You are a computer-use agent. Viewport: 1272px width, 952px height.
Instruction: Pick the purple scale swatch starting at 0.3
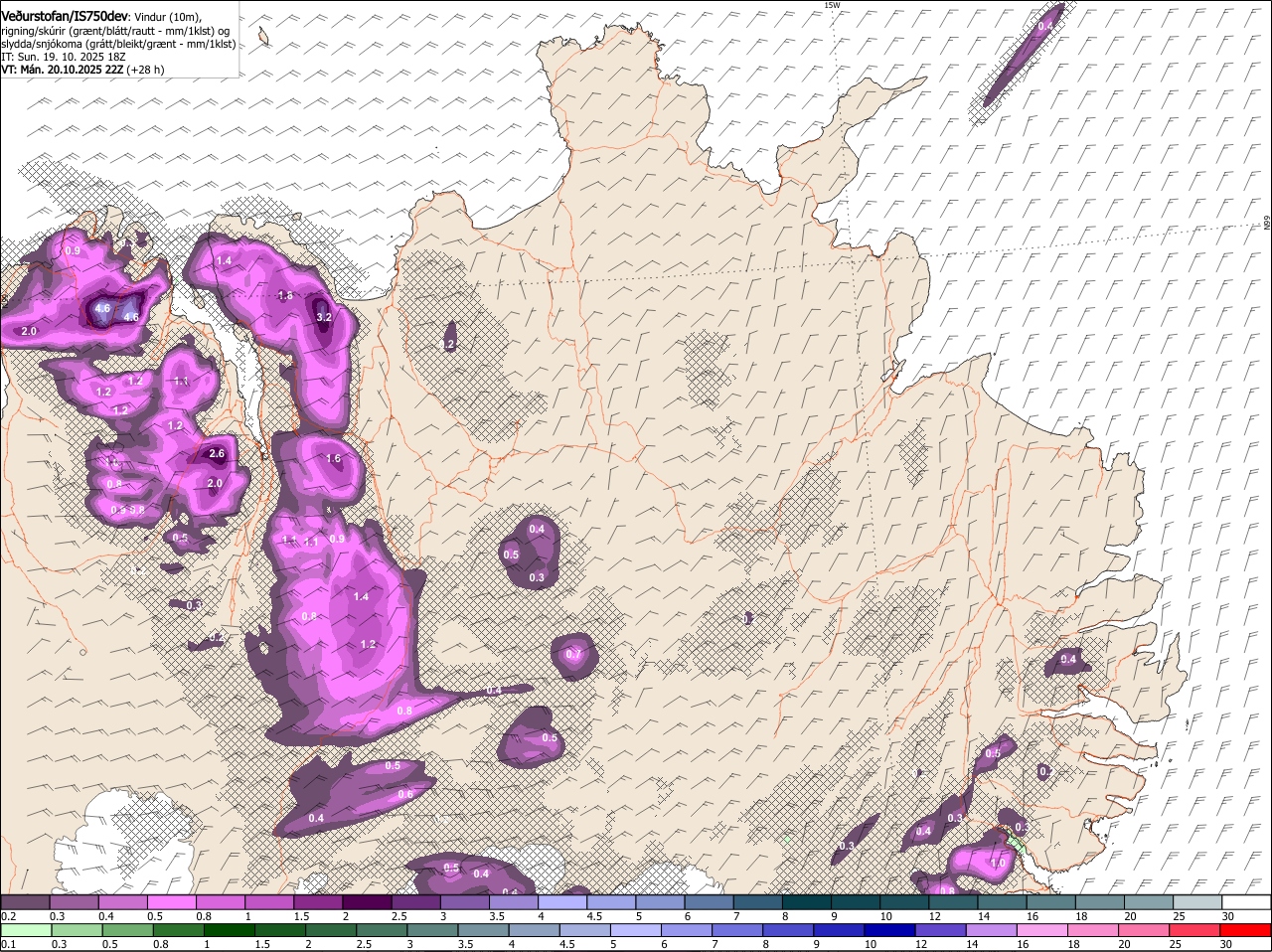[74, 902]
